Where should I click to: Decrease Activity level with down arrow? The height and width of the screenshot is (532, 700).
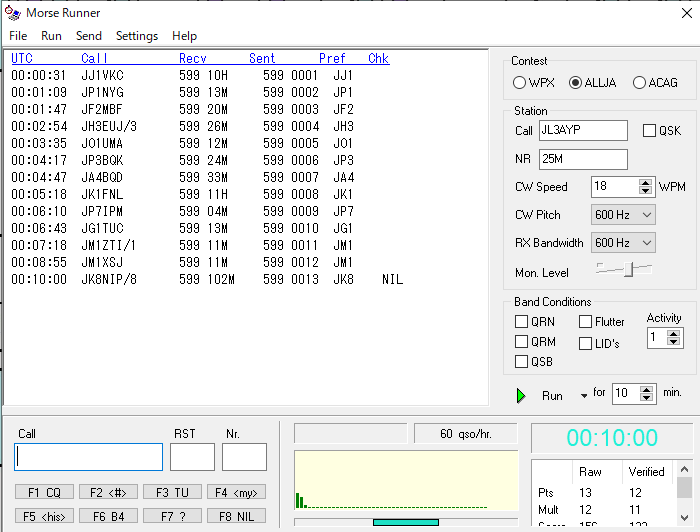(x=673, y=341)
